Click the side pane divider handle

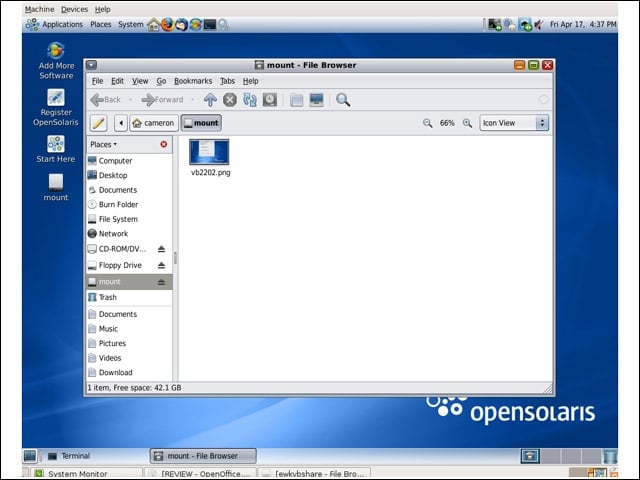pos(176,258)
